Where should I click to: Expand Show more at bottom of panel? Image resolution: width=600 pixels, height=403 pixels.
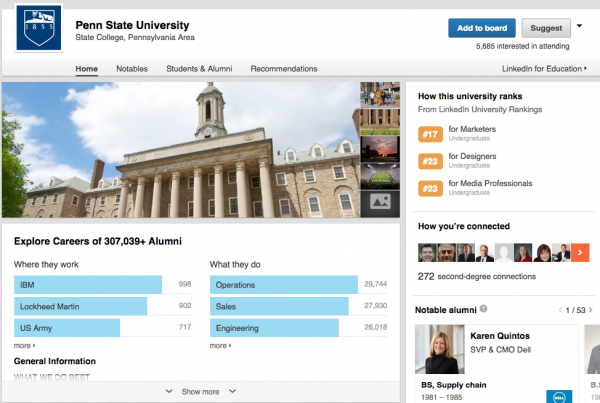(201, 392)
